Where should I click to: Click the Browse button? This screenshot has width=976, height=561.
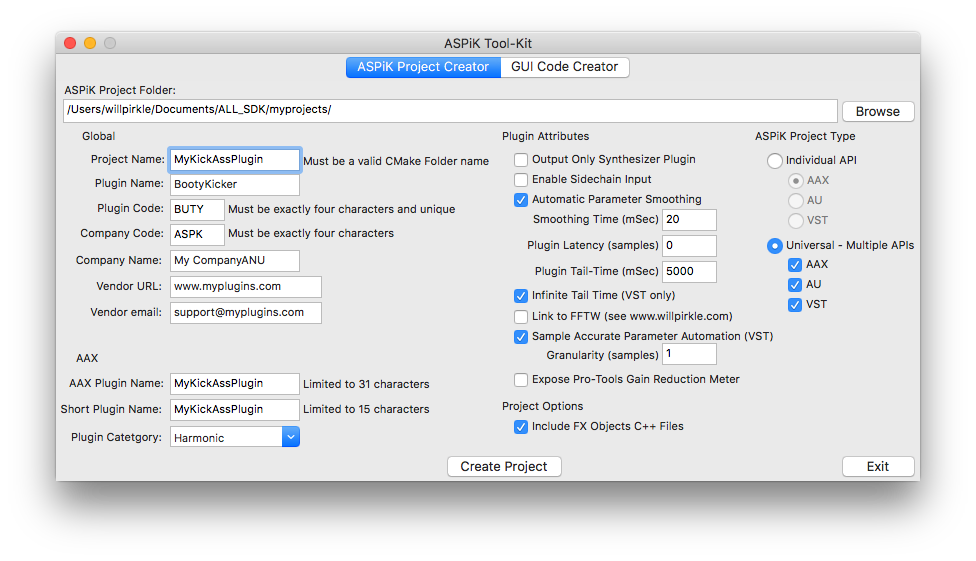coord(878,111)
